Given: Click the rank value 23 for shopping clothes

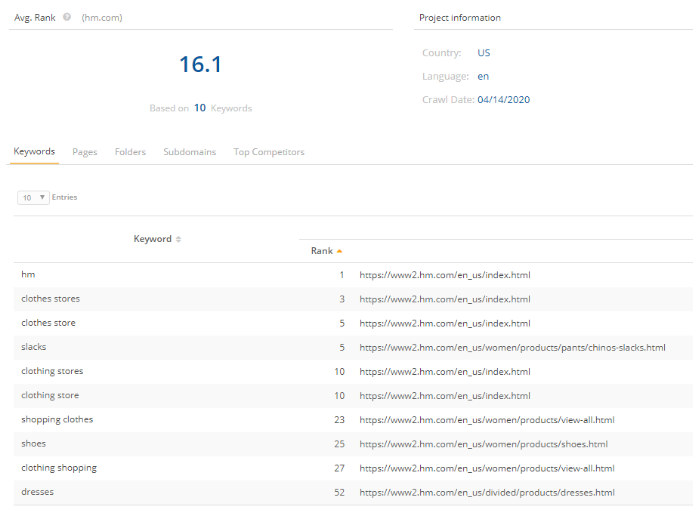Looking at the screenshot, I should (339, 420).
